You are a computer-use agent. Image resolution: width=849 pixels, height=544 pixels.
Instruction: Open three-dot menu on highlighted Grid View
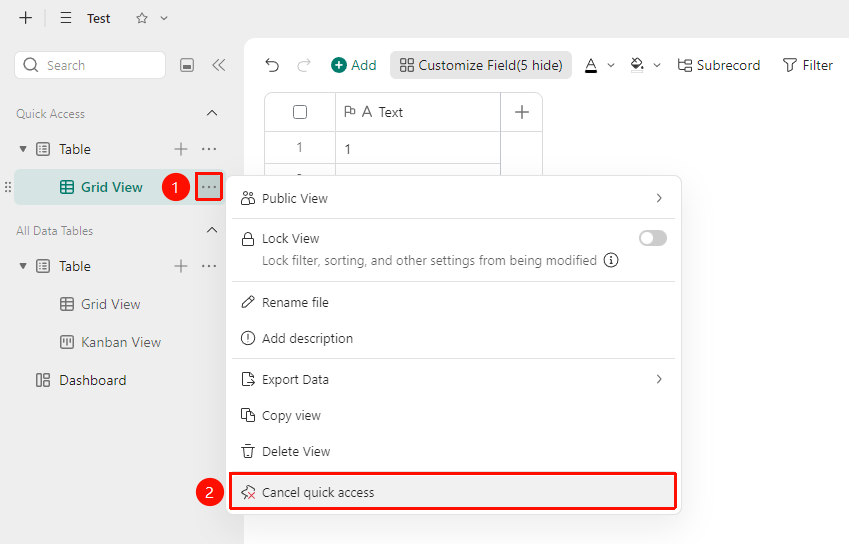[209, 187]
